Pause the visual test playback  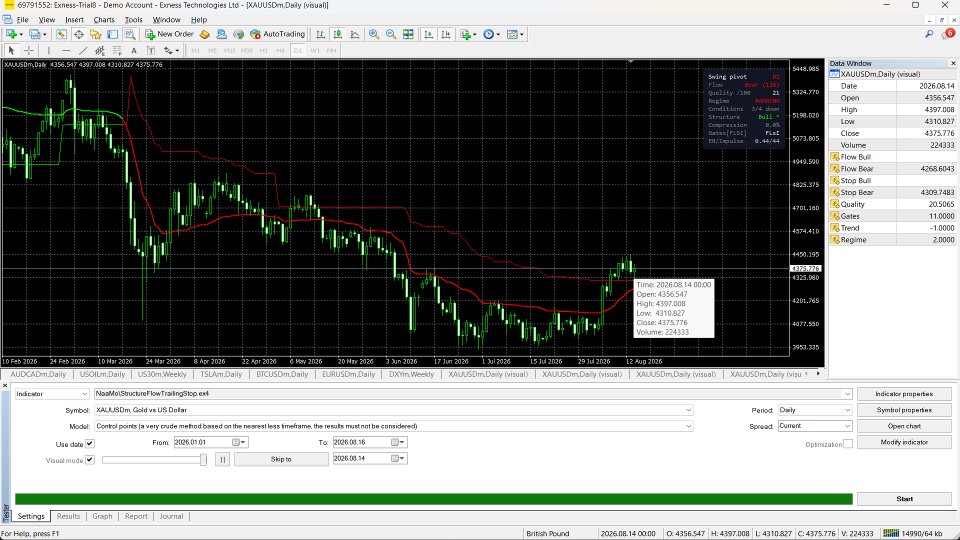(x=222, y=459)
